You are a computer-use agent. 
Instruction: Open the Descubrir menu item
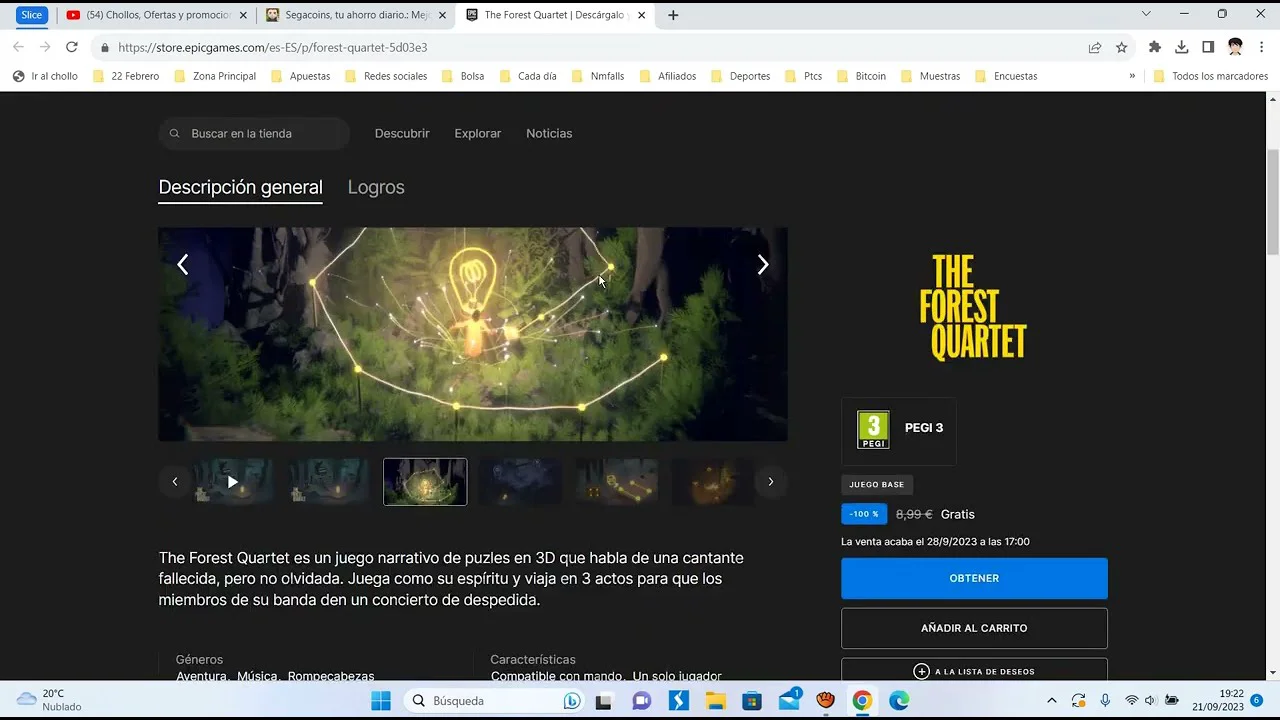click(x=402, y=133)
